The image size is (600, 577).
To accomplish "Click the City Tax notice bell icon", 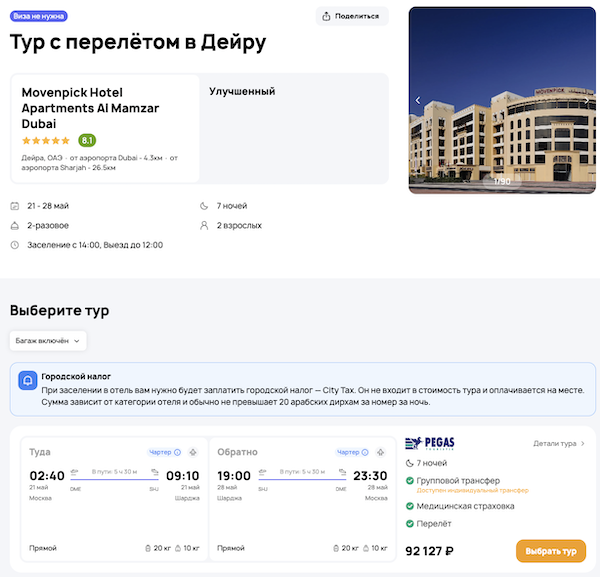I will point(28,381).
